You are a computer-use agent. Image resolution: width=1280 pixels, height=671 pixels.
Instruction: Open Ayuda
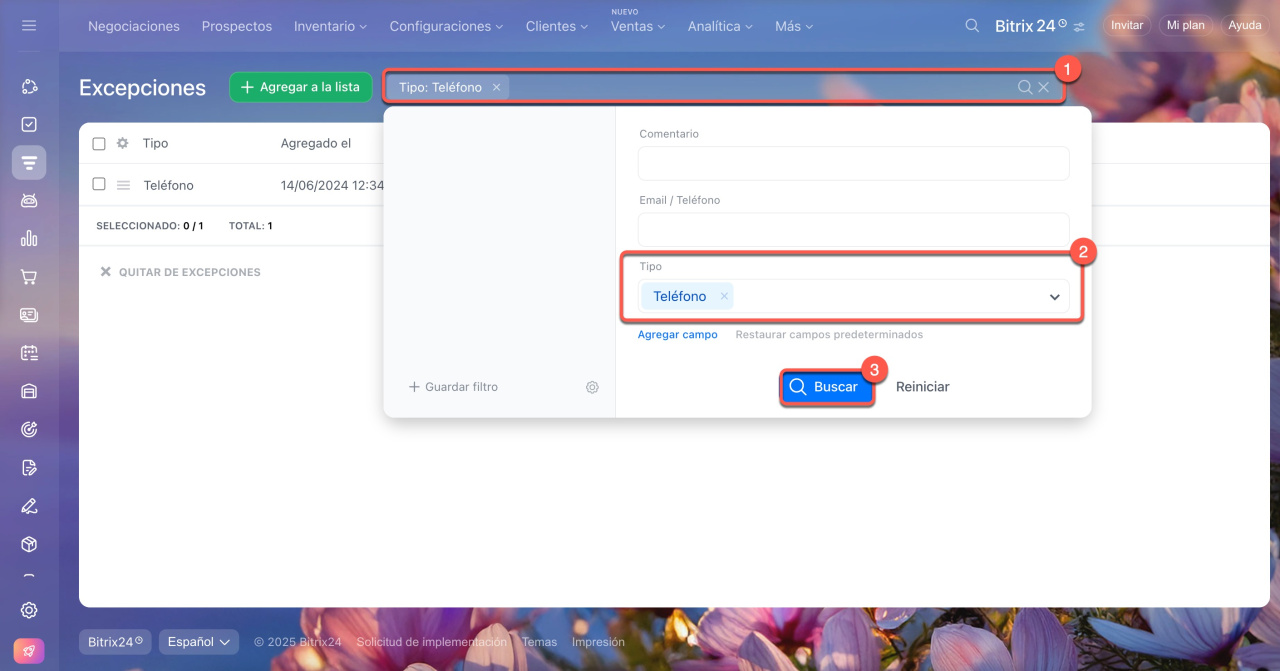[1244, 25]
